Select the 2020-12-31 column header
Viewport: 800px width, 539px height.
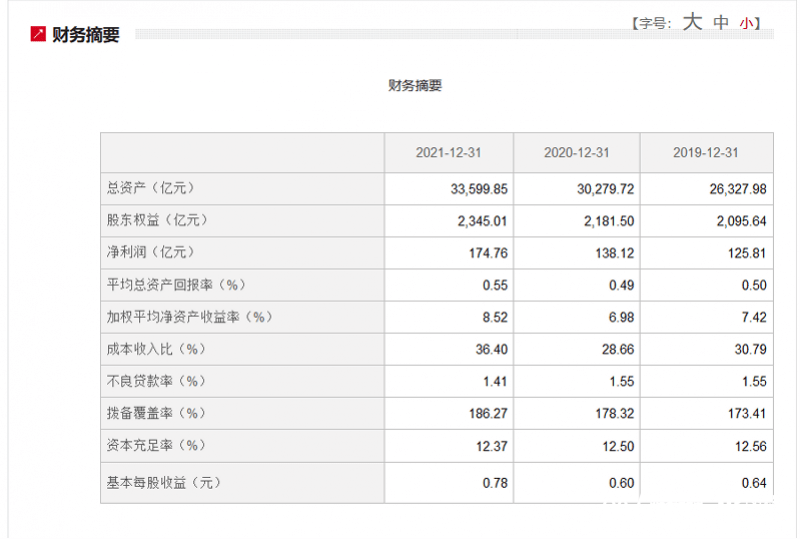tap(577, 153)
